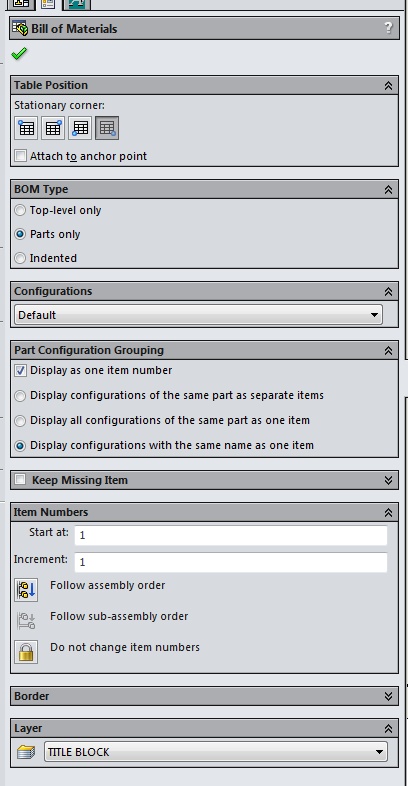Enable the Keep Missing Item checkbox

(x=20, y=480)
